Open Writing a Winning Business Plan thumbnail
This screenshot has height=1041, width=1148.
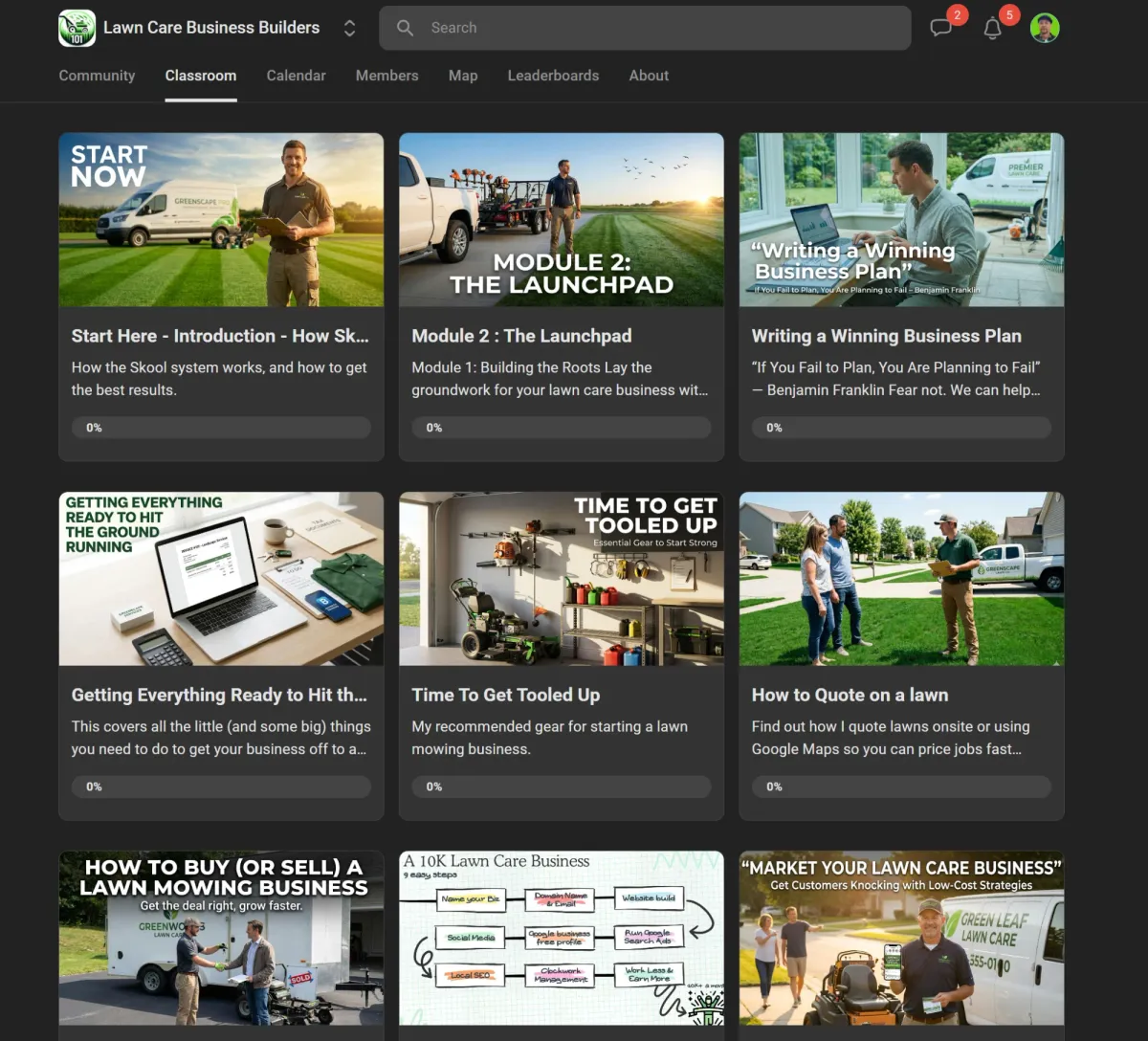pyautogui.click(x=901, y=220)
